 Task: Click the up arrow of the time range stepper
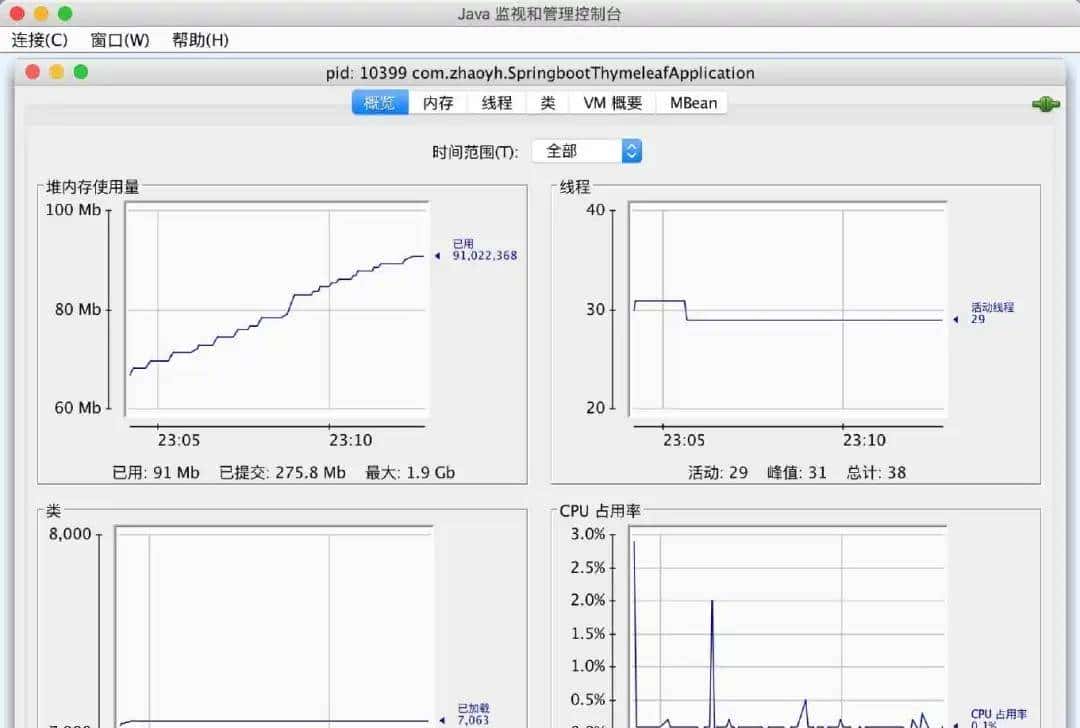click(632, 146)
